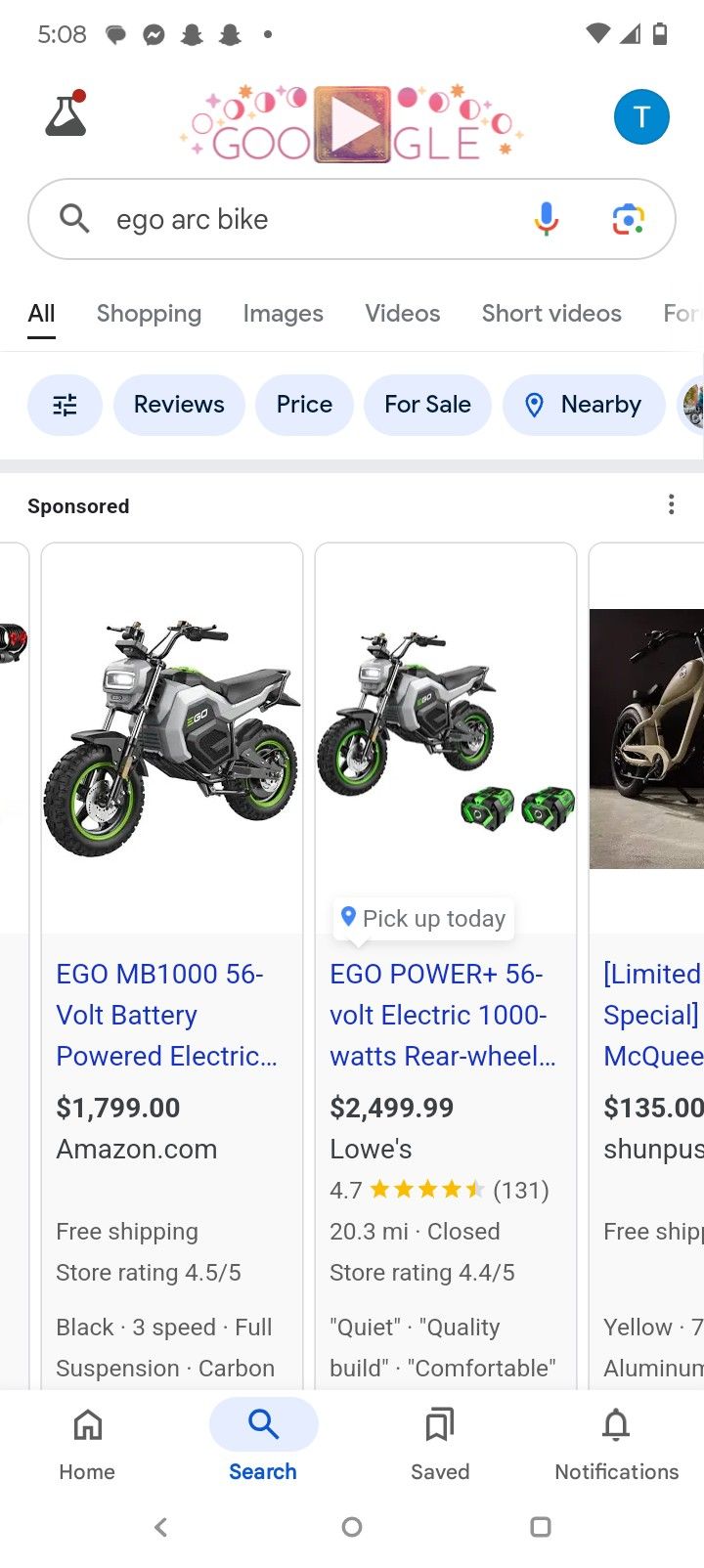The width and height of the screenshot is (704, 1568).
Task: Toggle the Reviews filter chip
Action: click(x=179, y=405)
